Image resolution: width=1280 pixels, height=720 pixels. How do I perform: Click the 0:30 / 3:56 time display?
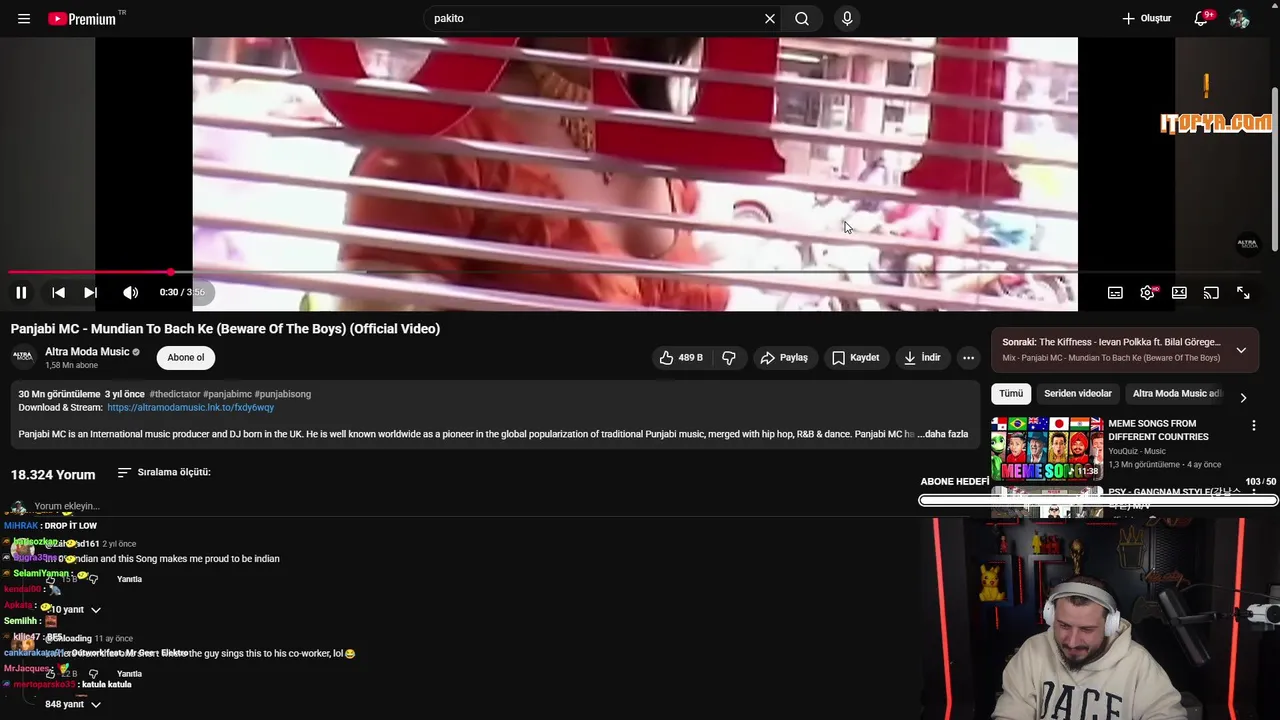pyautogui.click(x=182, y=292)
